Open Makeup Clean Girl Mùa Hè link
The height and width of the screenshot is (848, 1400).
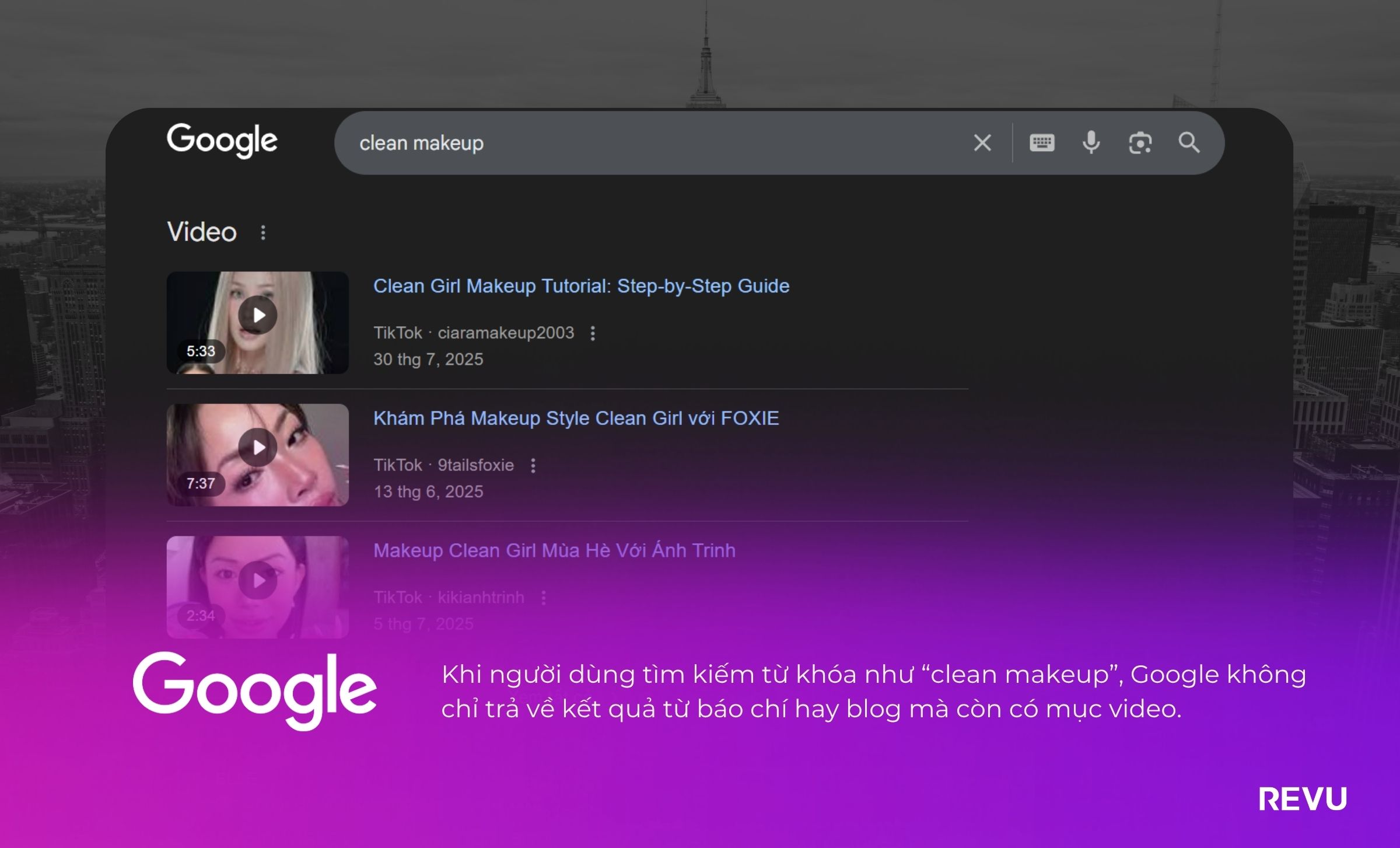(554, 550)
